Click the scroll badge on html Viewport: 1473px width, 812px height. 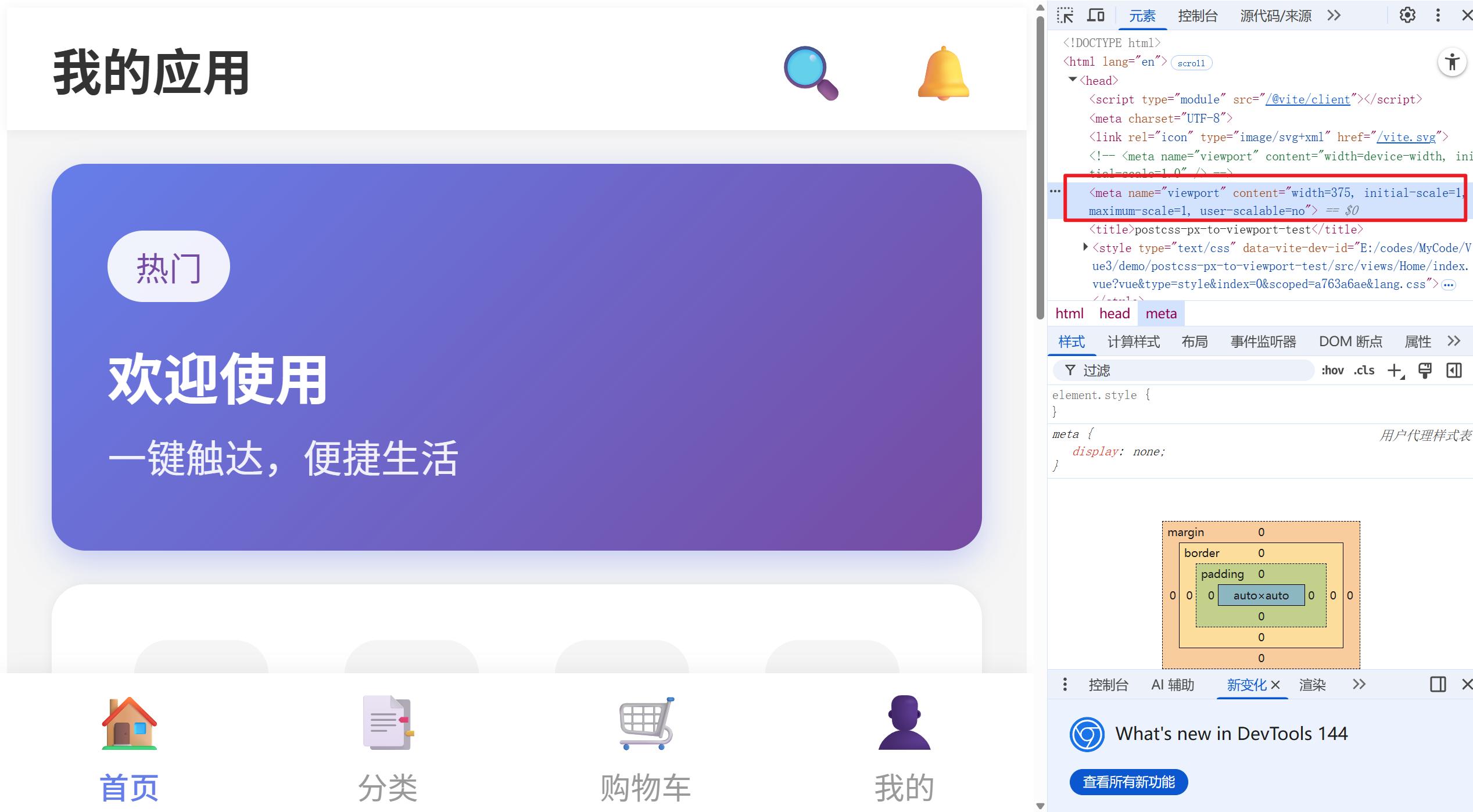[x=1191, y=63]
